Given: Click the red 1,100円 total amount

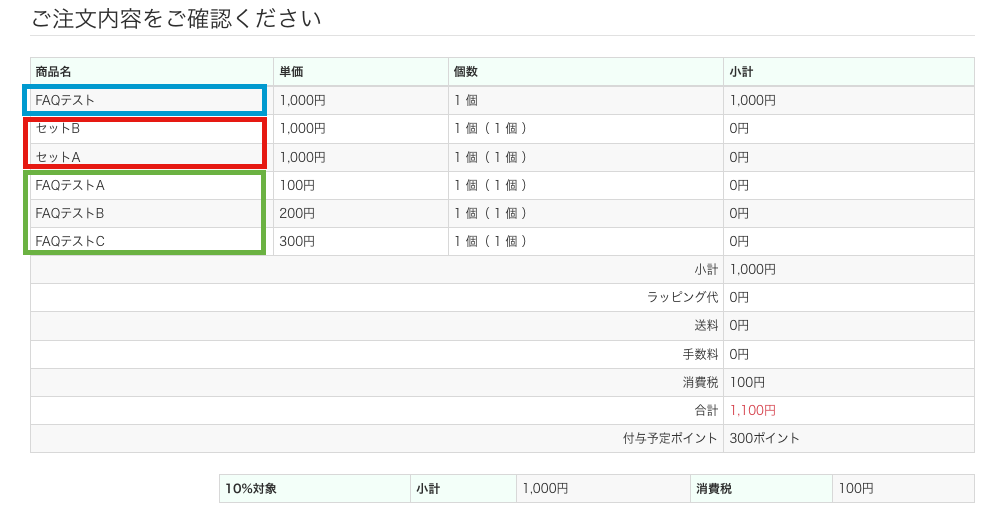Looking at the screenshot, I should [x=753, y=410].
